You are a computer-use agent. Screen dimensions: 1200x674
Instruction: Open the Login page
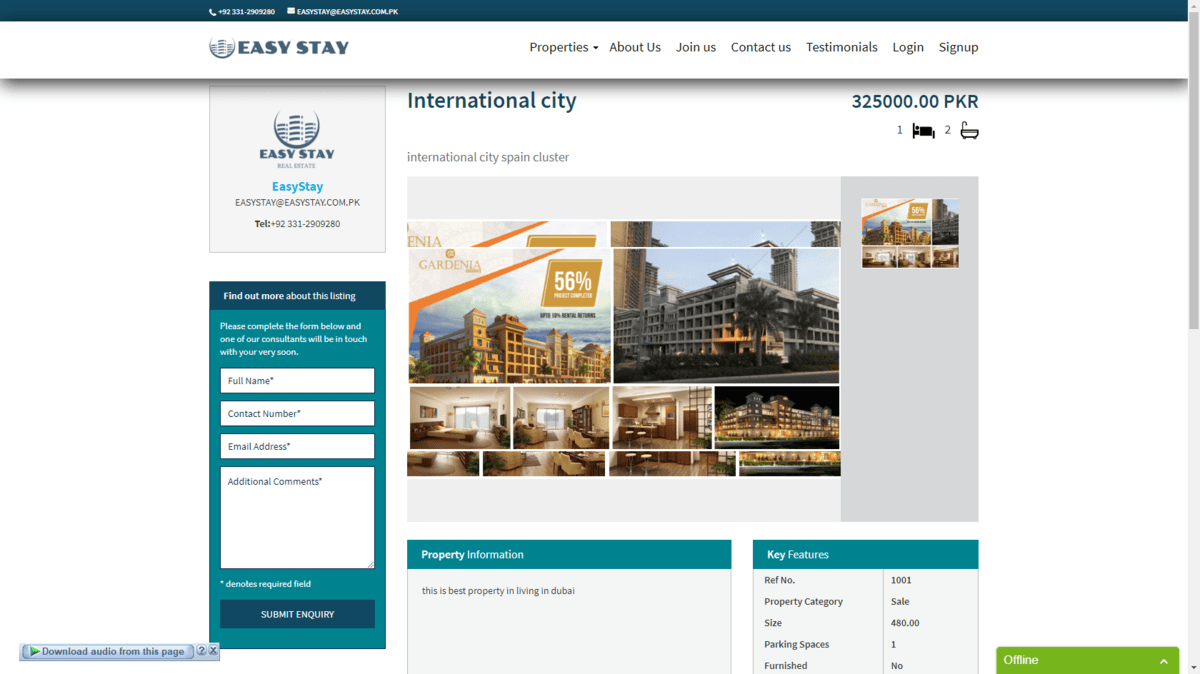pyautogui.click(x=908, y=47)
